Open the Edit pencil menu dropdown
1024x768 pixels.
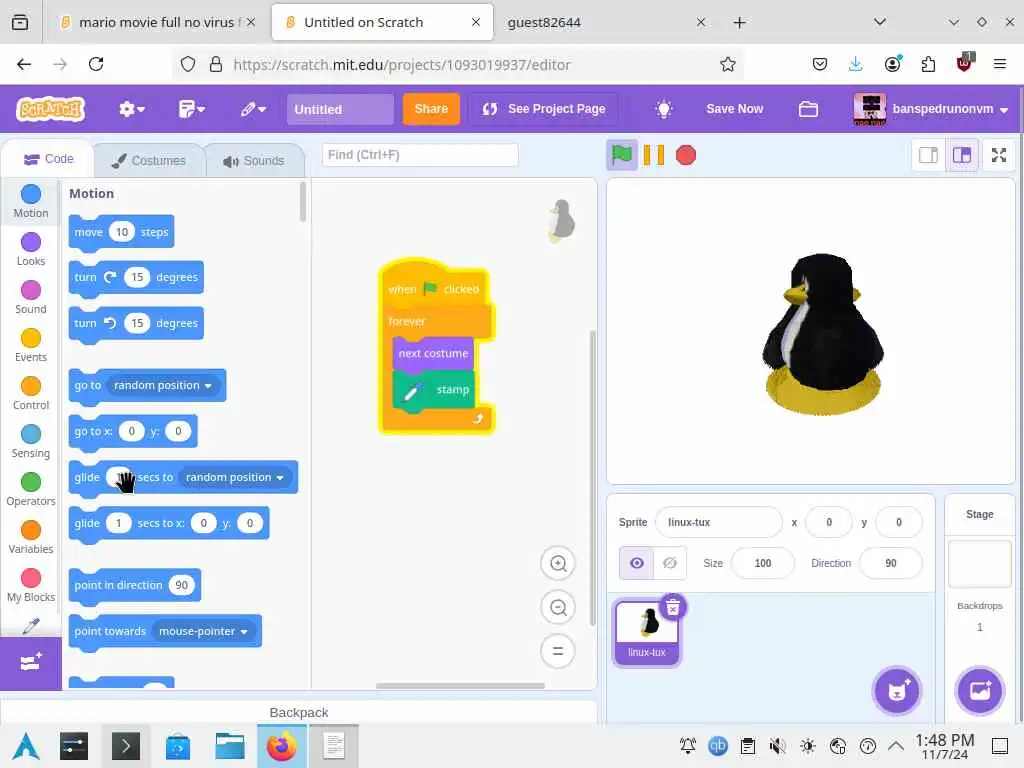tap(253, 109)
